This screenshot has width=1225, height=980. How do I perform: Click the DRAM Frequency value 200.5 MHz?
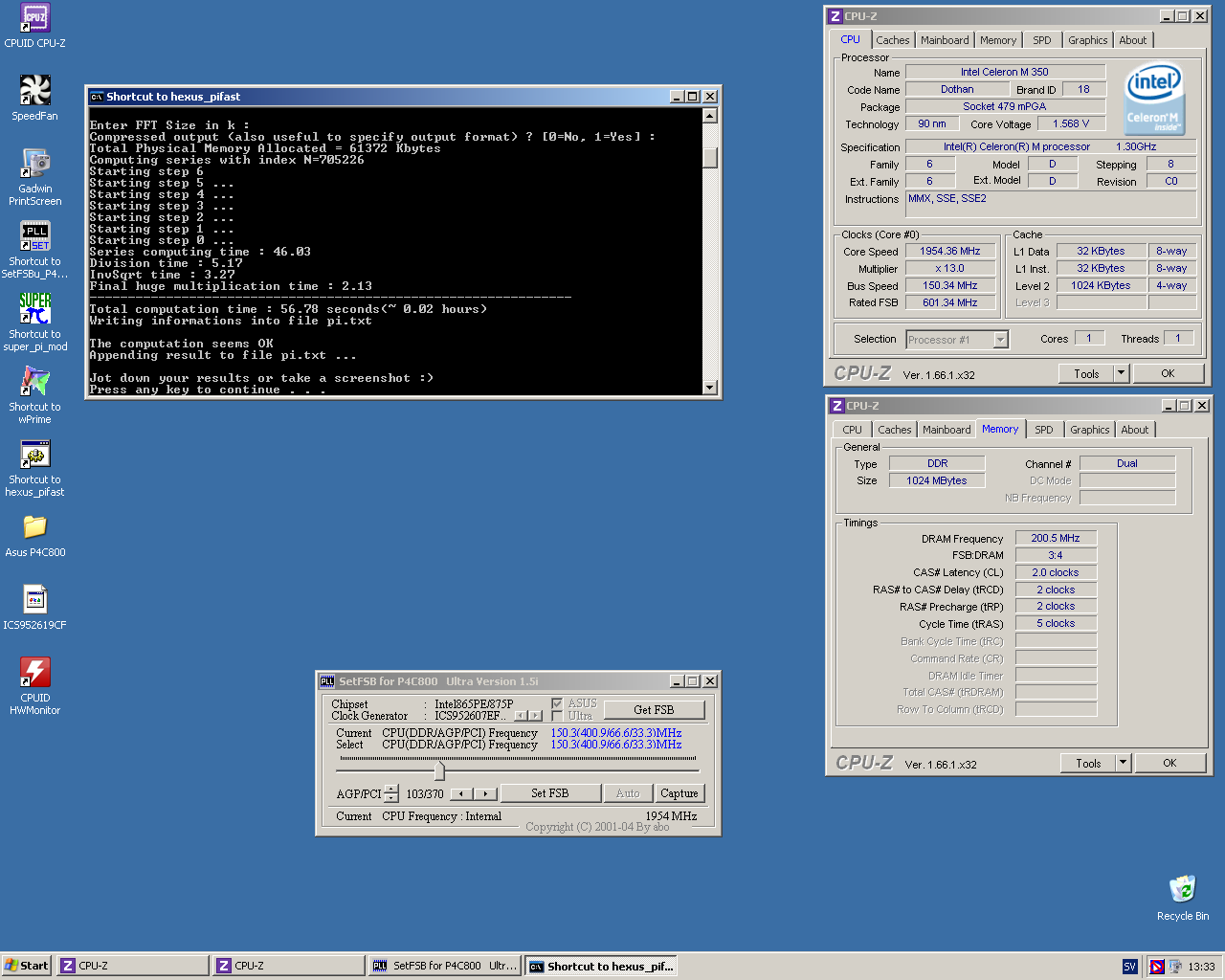tap(1056, 538)
